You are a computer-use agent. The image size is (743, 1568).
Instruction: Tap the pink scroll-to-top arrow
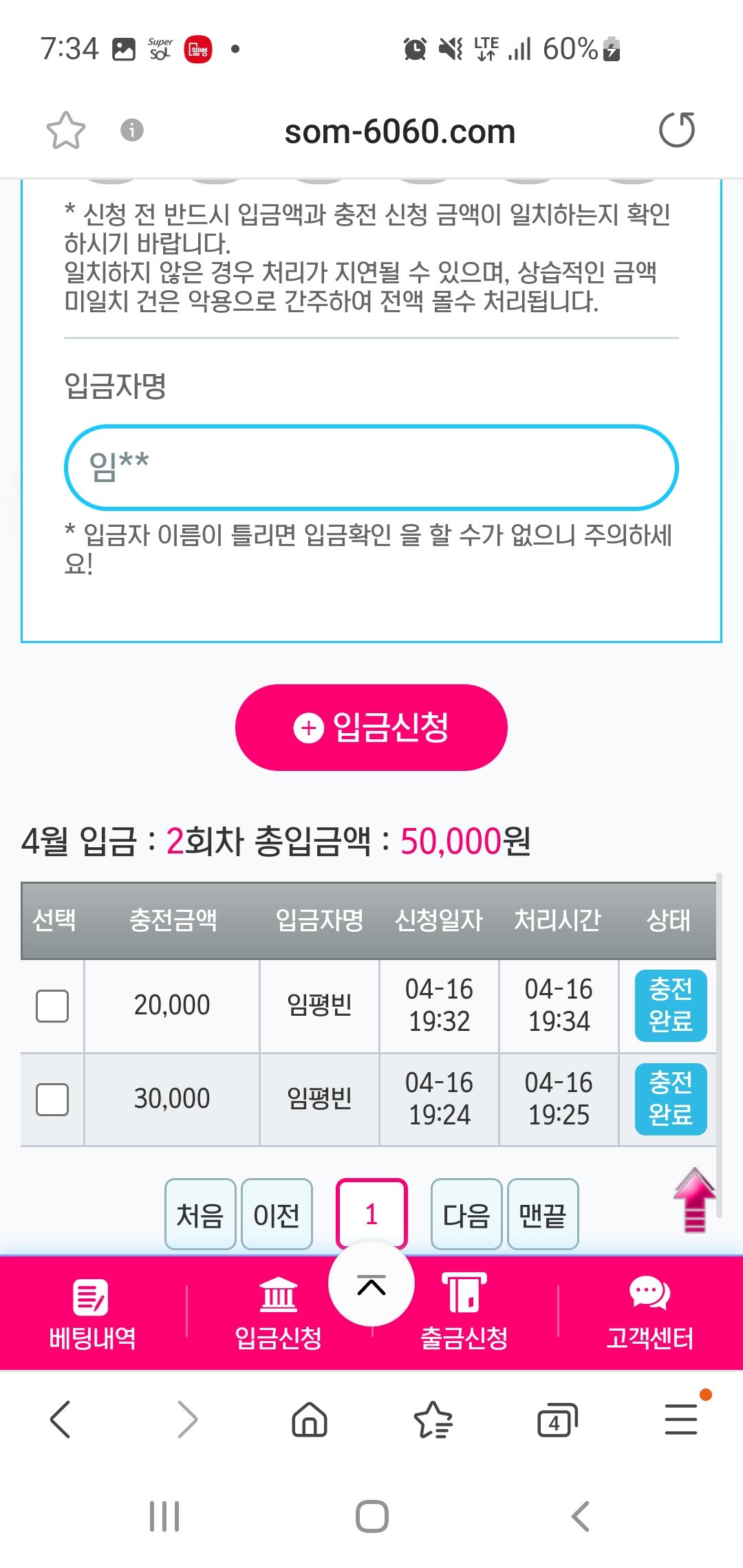[x=695, y=1200]
